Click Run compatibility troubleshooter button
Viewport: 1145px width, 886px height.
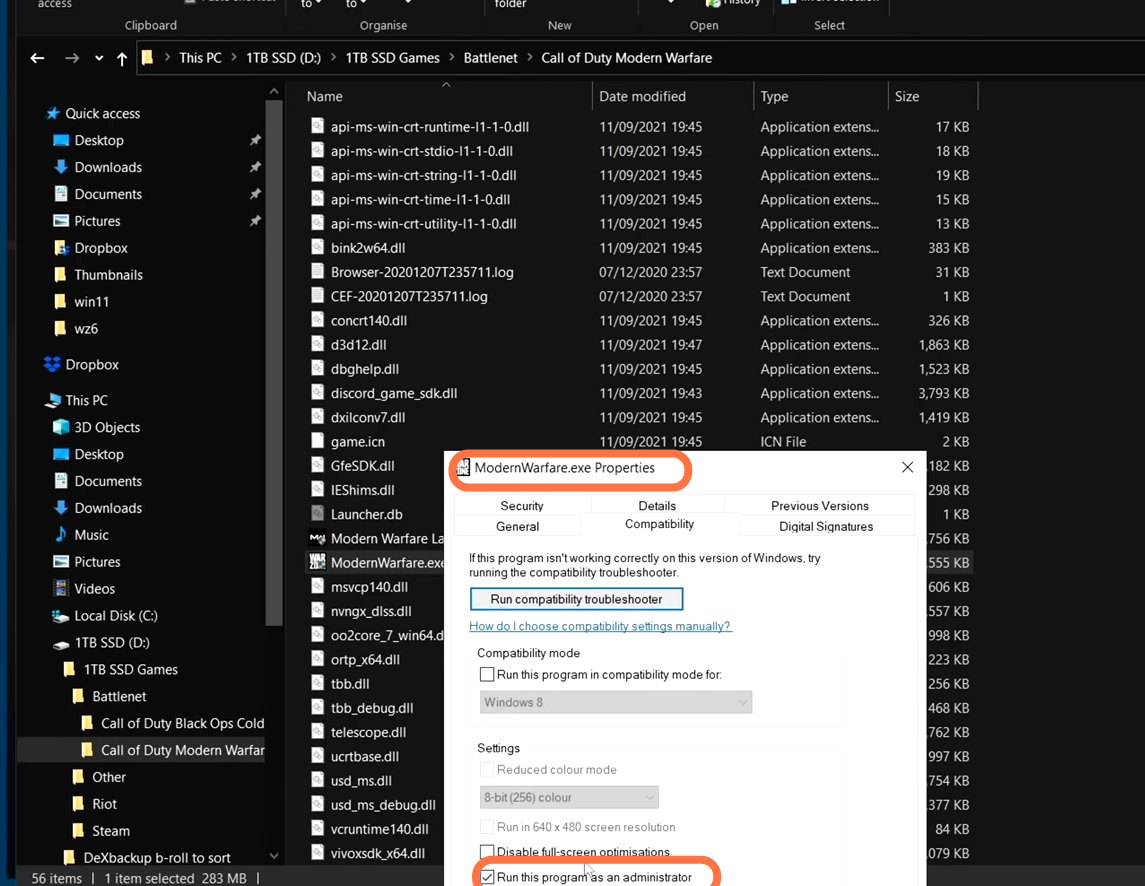pyautogui.click(x=576, y=599)
